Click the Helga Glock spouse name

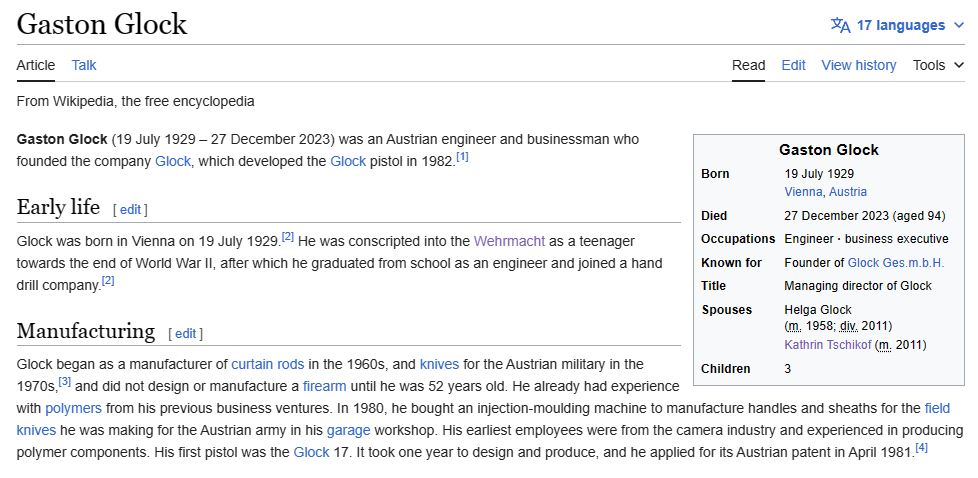click(x=818, y=310)
